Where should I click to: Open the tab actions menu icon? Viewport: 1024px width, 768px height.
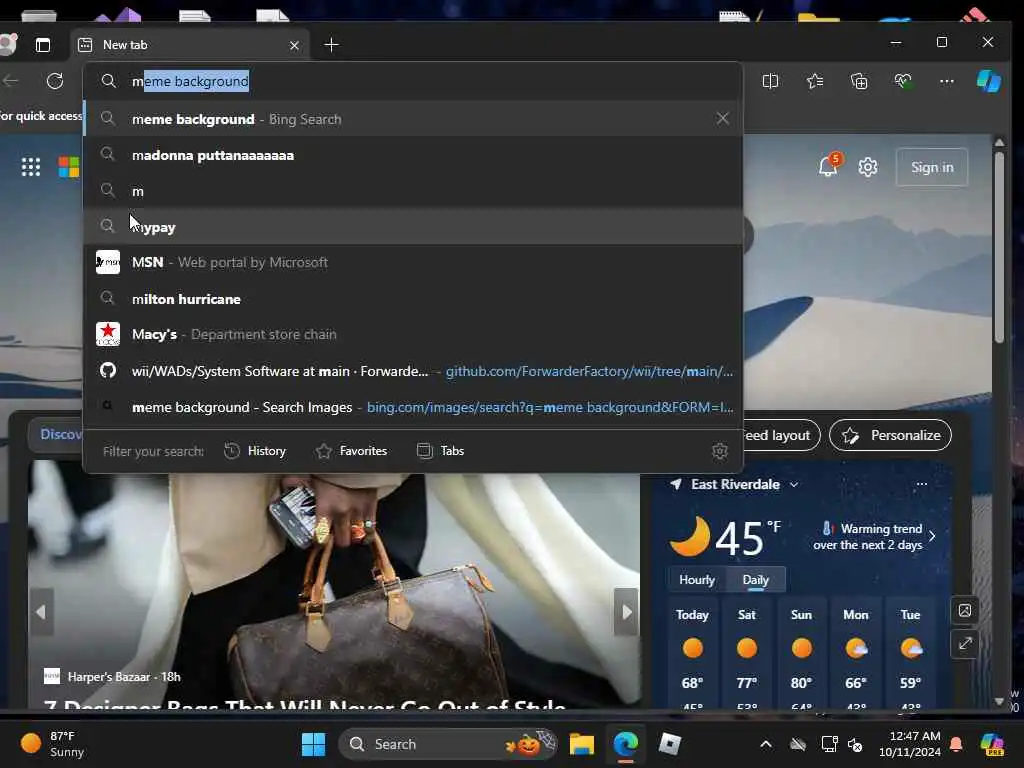pos(42,45)
